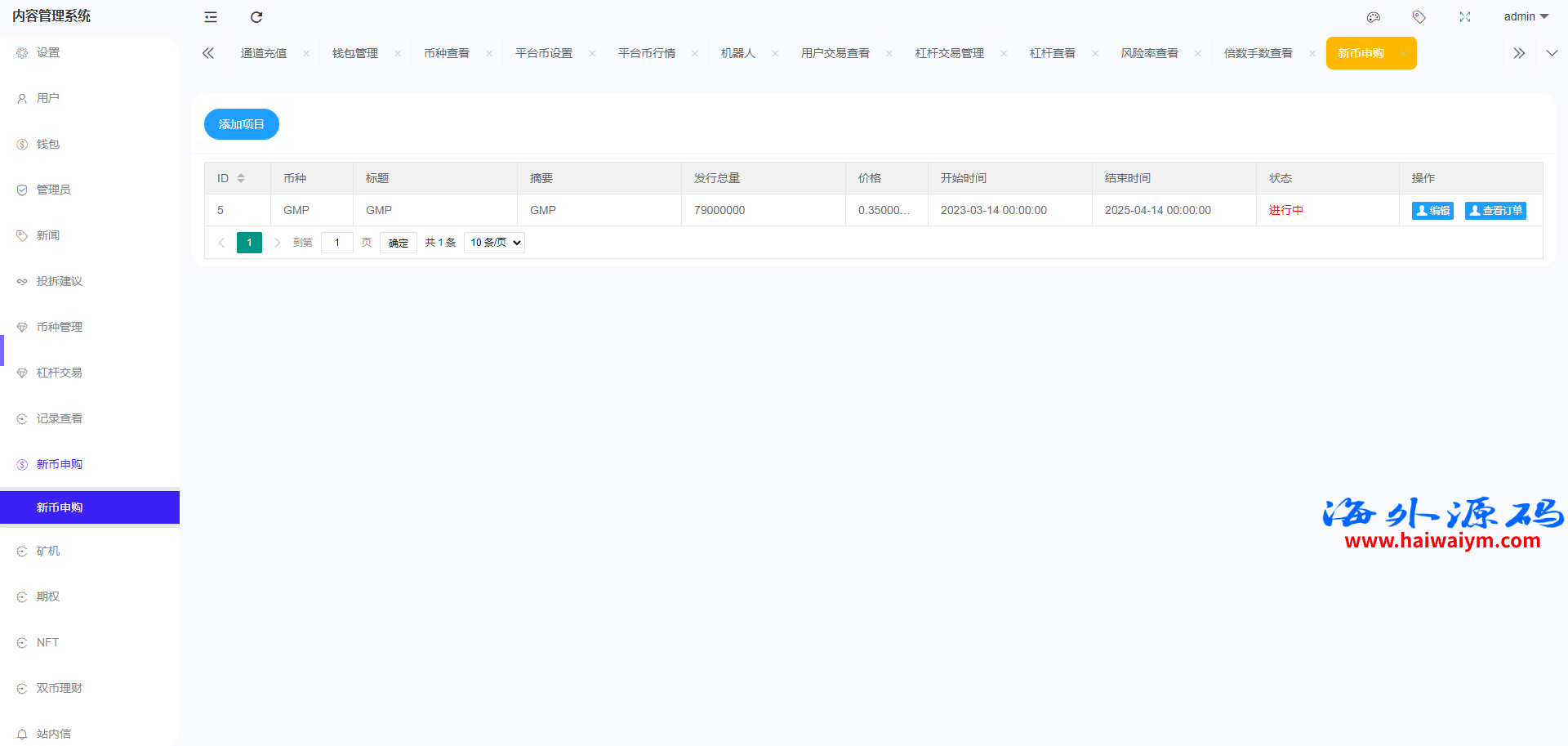This screenshot has width=1568, height=746.
Task: Click the sidebar collapse menu icon
Action: coord(211,17)
